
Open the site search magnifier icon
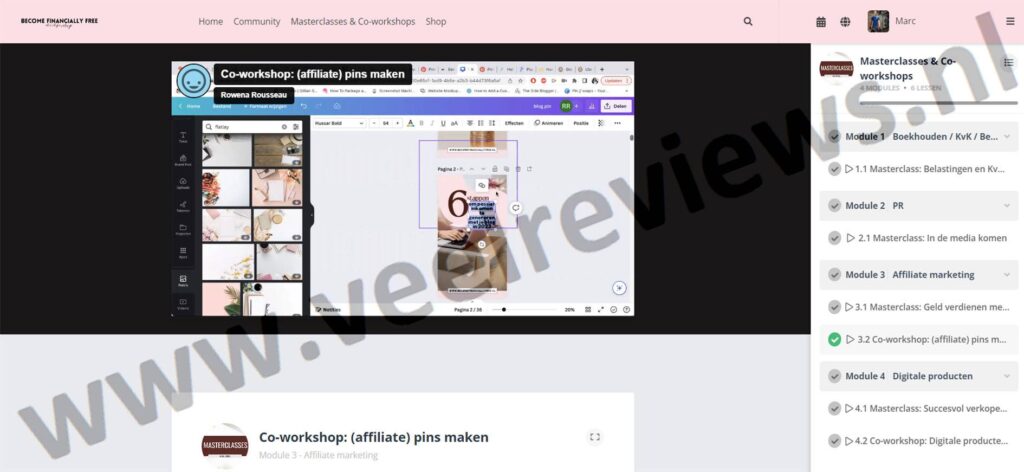point(748,22)
